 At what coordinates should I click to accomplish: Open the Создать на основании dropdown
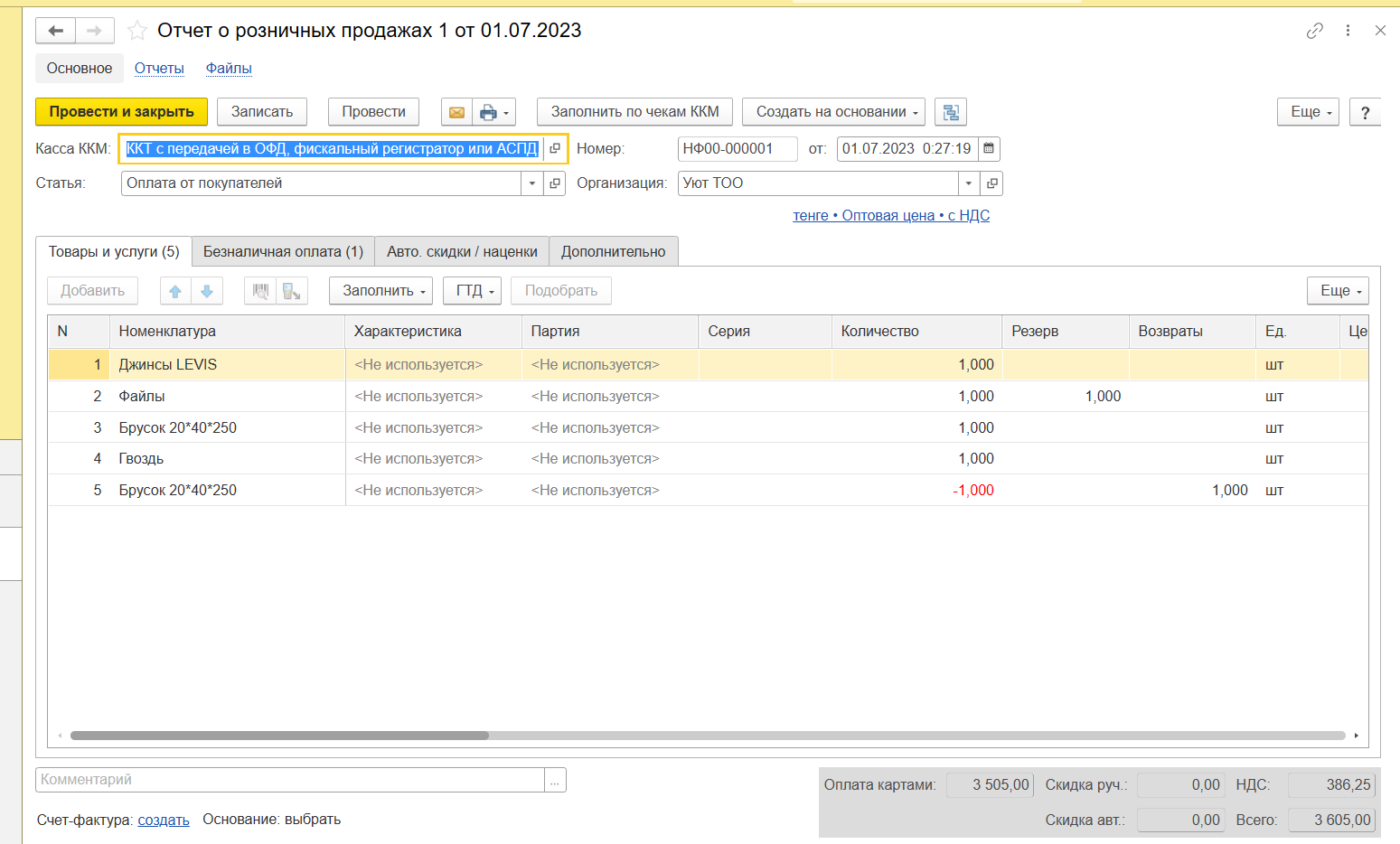(832, 112)
